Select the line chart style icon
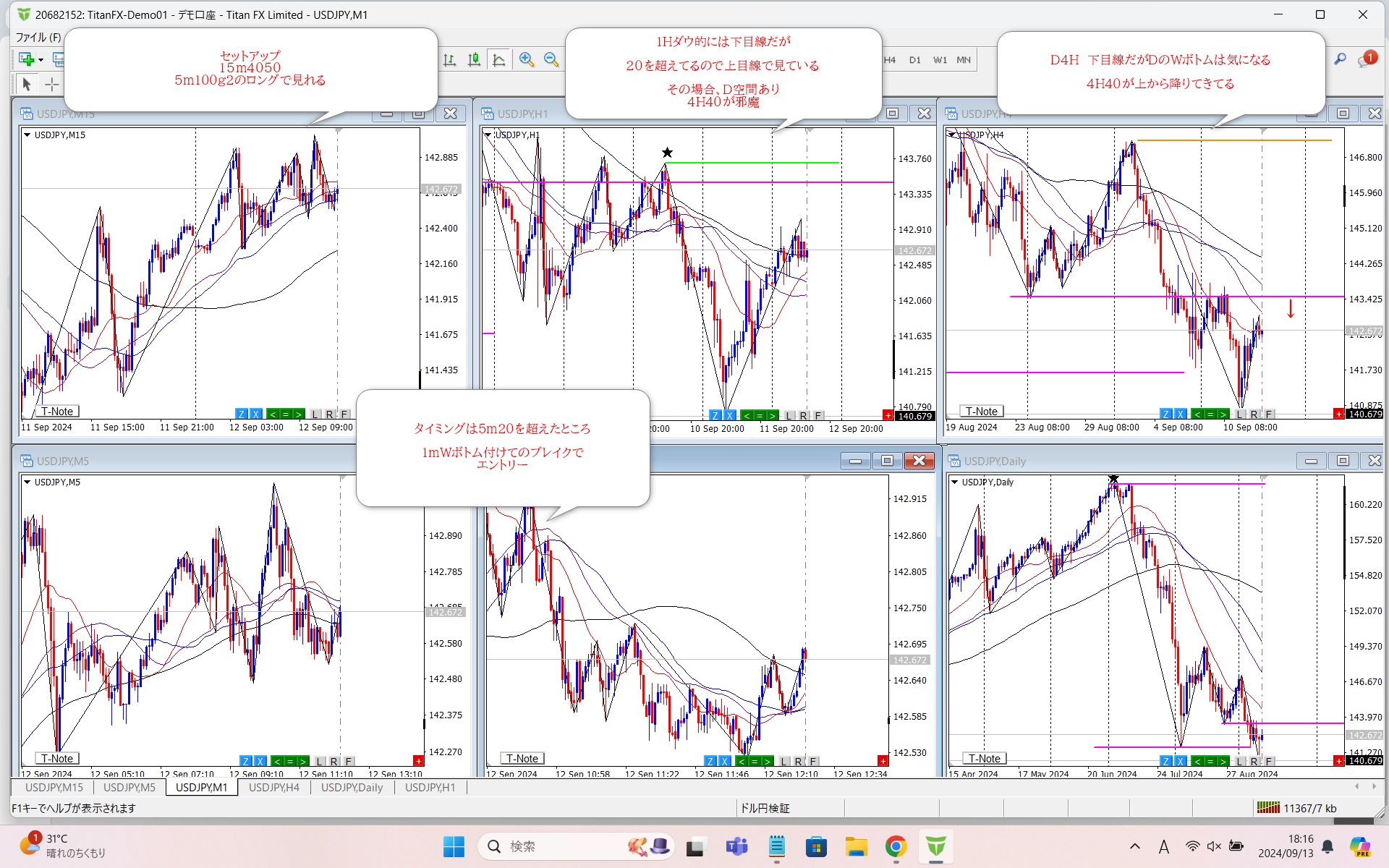1389x868 pixels. click(x=499, y=60)
